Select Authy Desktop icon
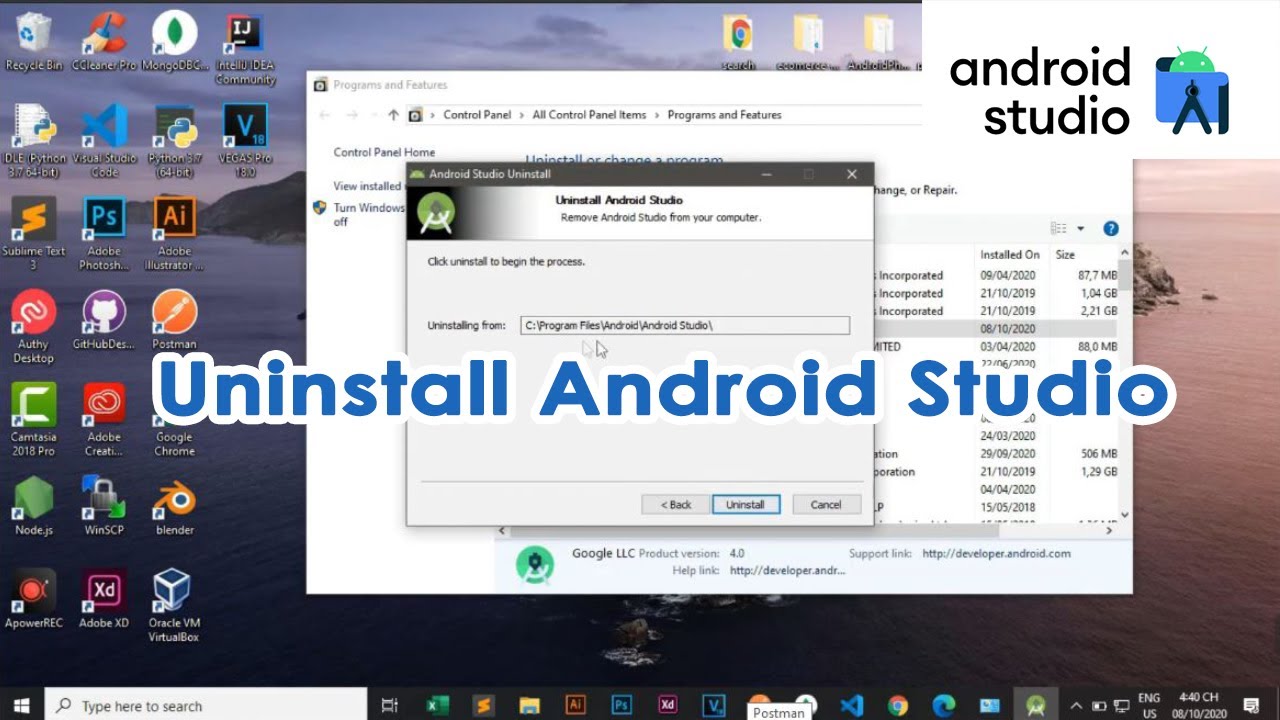 click(x=34, y=327)
